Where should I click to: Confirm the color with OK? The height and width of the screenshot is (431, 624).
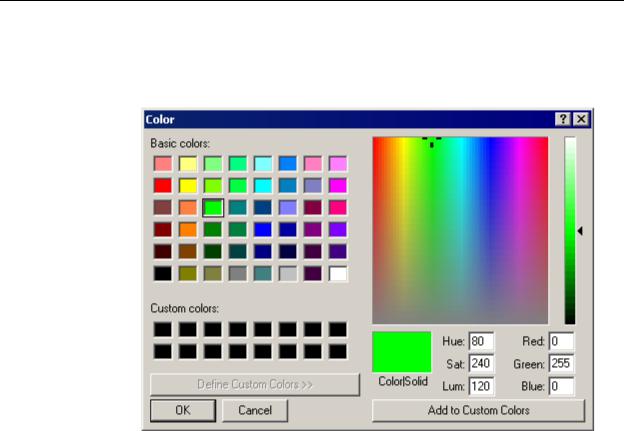pyautogui.click(x=183, y=410)
